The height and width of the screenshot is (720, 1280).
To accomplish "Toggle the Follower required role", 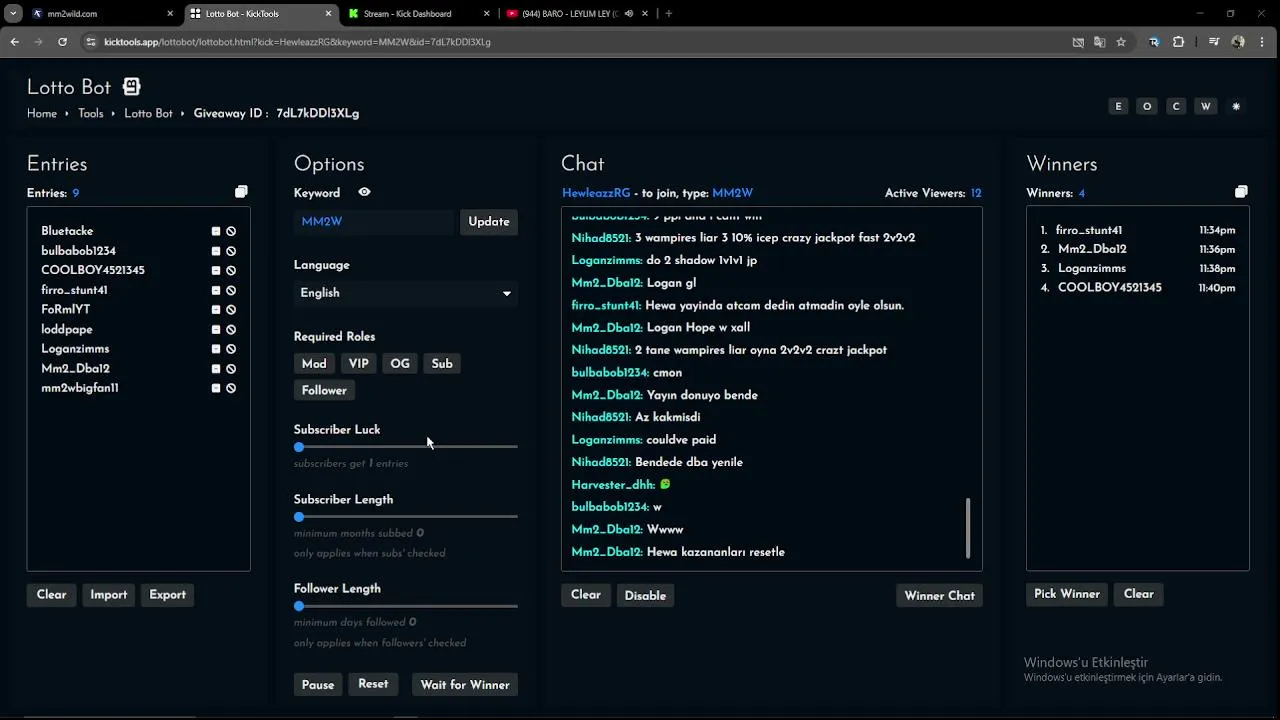I will coord(324,390).
